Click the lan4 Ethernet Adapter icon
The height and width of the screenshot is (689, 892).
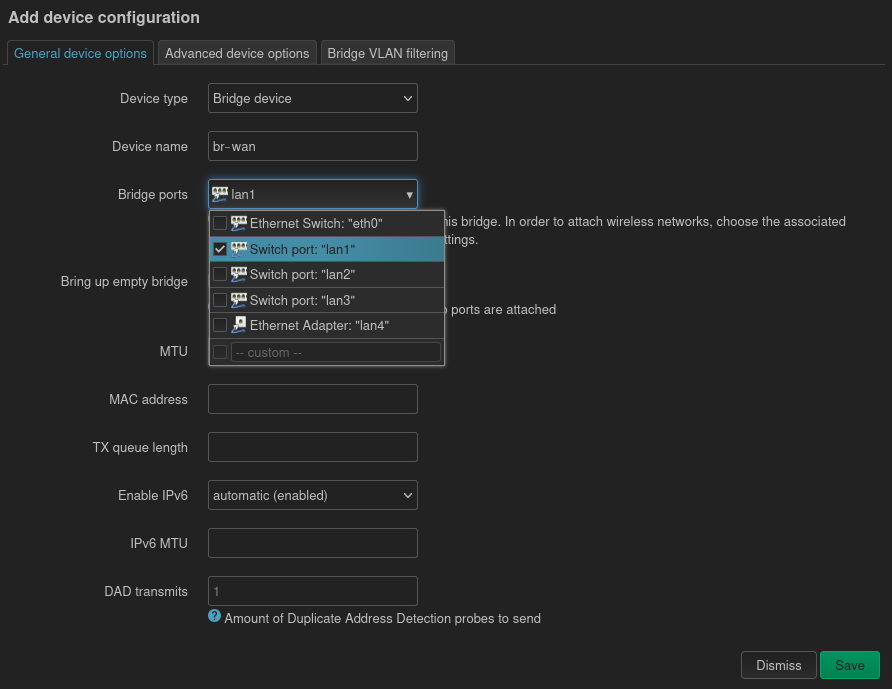point(239,325)
